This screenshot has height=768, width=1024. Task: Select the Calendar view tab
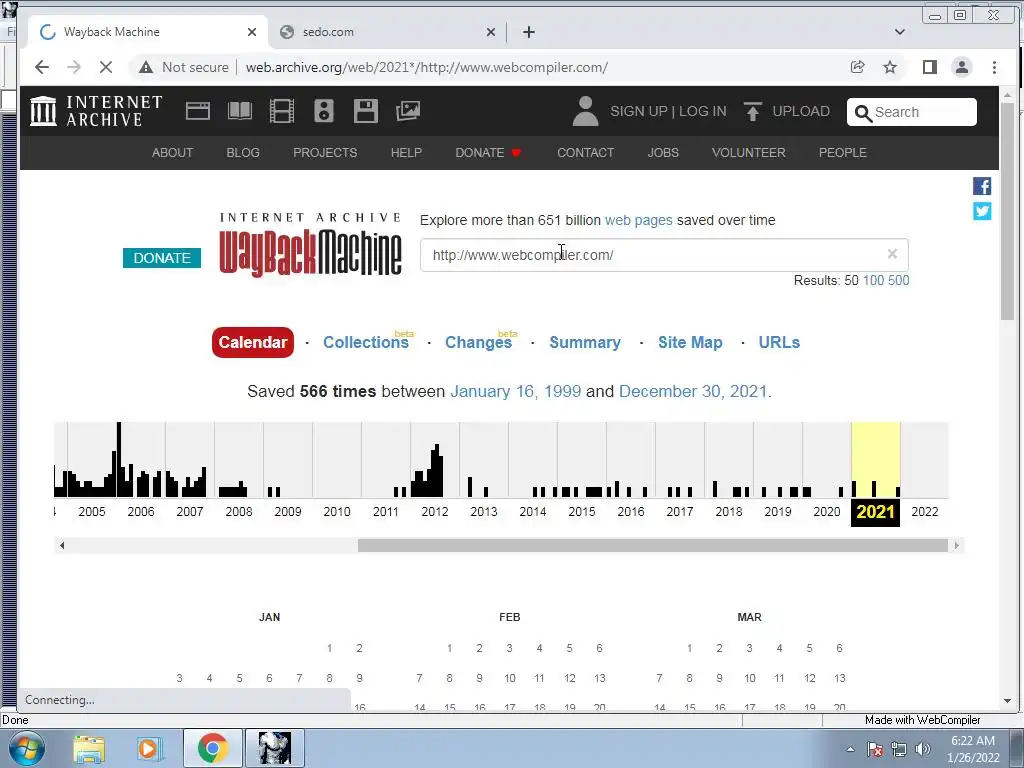[x=253, y=342]
